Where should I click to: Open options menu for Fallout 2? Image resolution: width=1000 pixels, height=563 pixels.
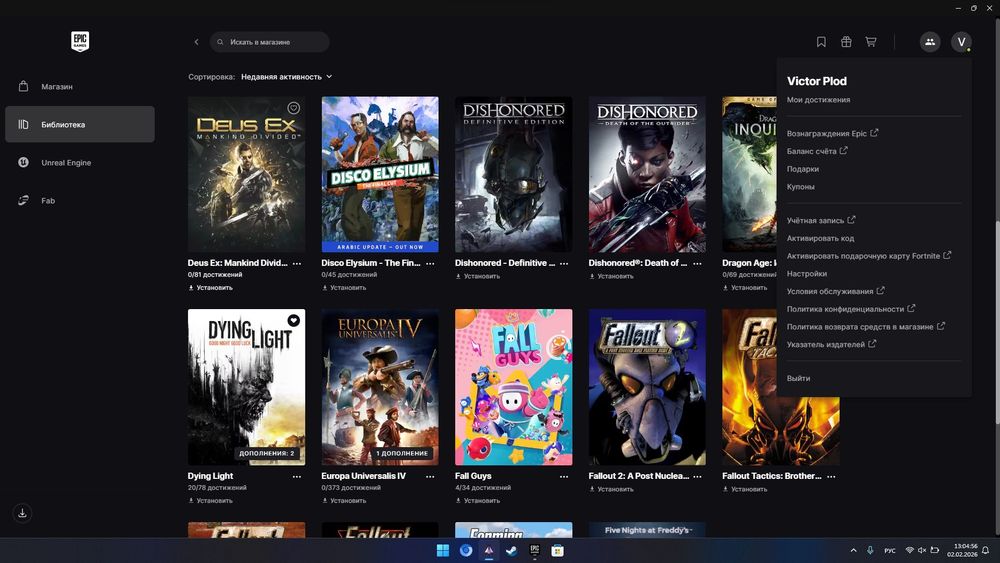pyautogui.click(x=698, y=476)
